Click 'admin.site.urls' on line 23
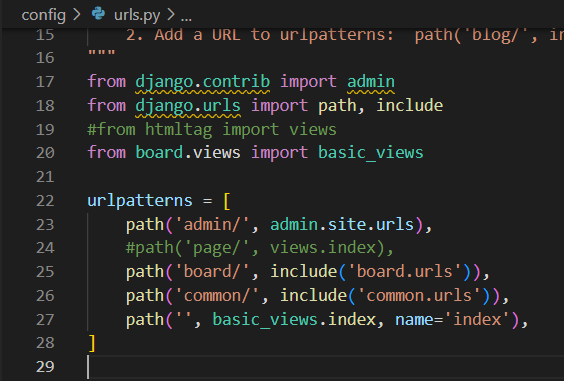The image size is (564, 381). [x=342, y=224]
